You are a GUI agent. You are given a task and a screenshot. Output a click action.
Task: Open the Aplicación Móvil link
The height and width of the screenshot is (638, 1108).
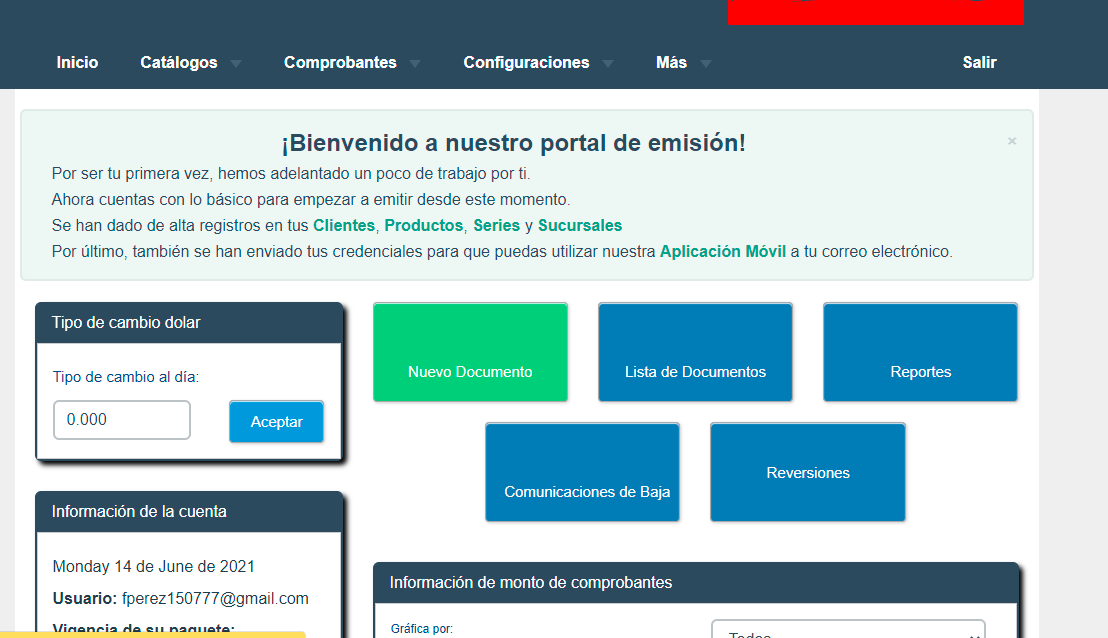(722, 251)
